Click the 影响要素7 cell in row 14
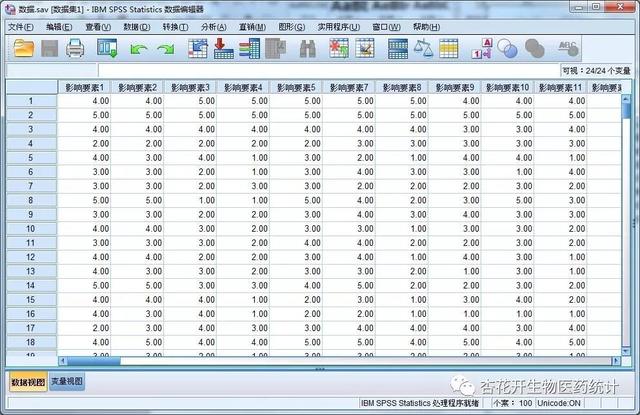Image resolution: width=640 pixels, height=415 pixels. coord(349,285)
